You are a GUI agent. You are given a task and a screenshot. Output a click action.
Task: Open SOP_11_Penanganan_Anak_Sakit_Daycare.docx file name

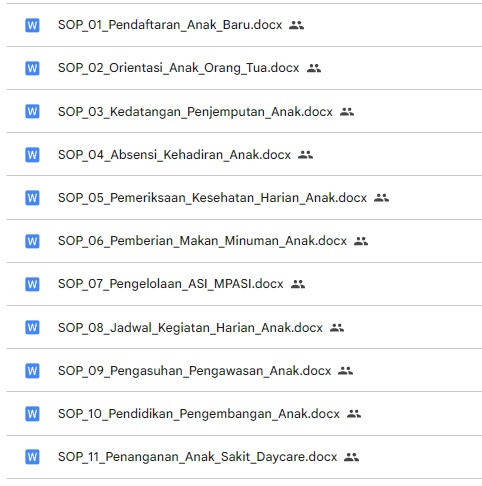[198, 457]
